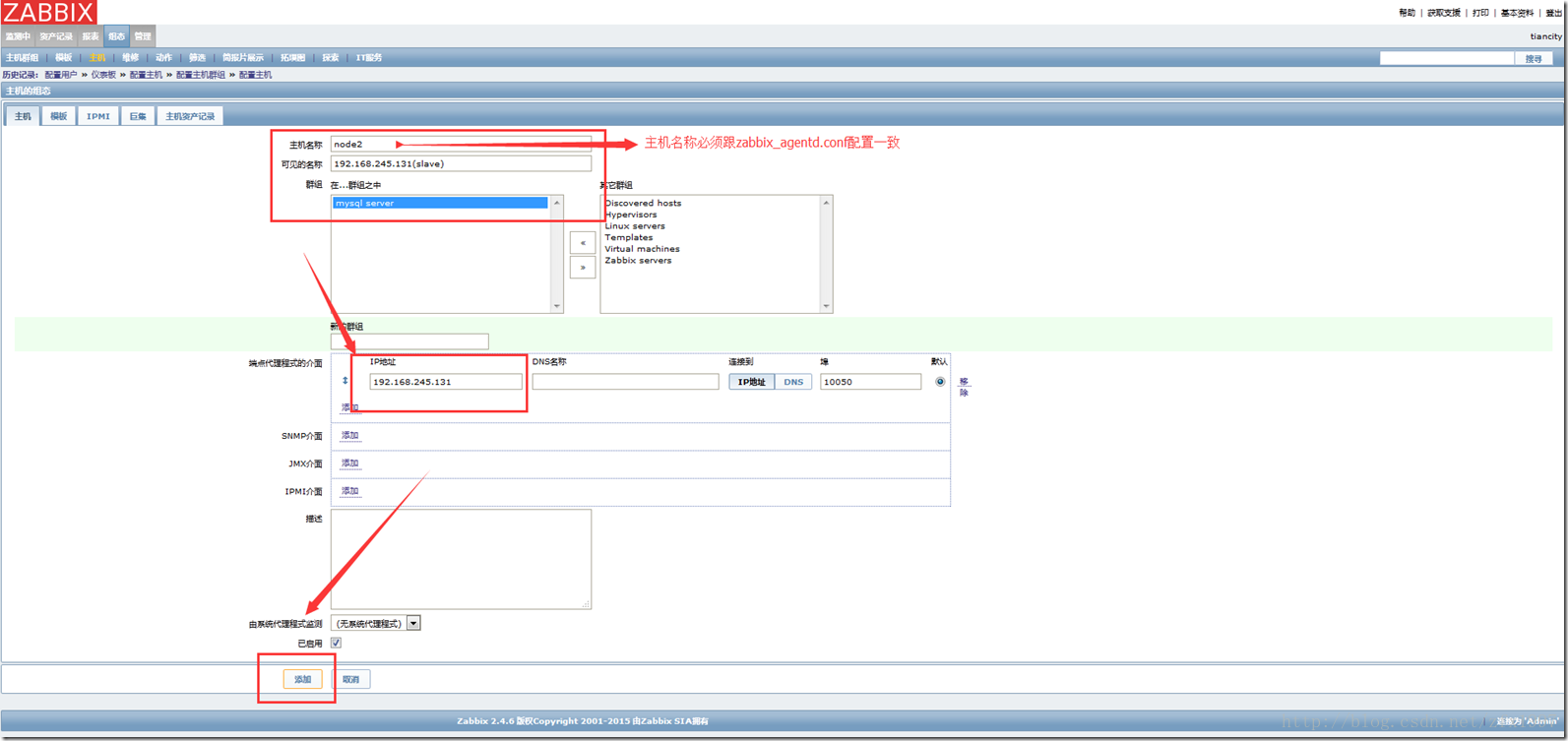Focus the IP地址 field with 192.168.245.131

[446, 382]
